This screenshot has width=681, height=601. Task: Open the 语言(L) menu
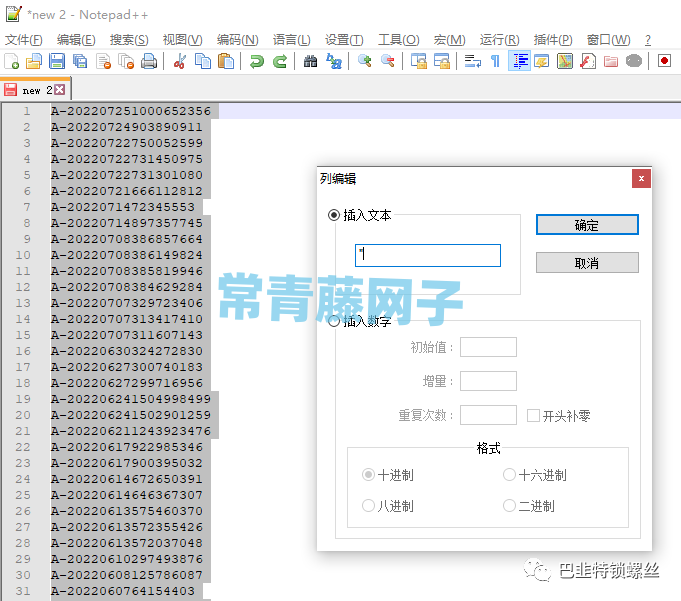(291, 40)
